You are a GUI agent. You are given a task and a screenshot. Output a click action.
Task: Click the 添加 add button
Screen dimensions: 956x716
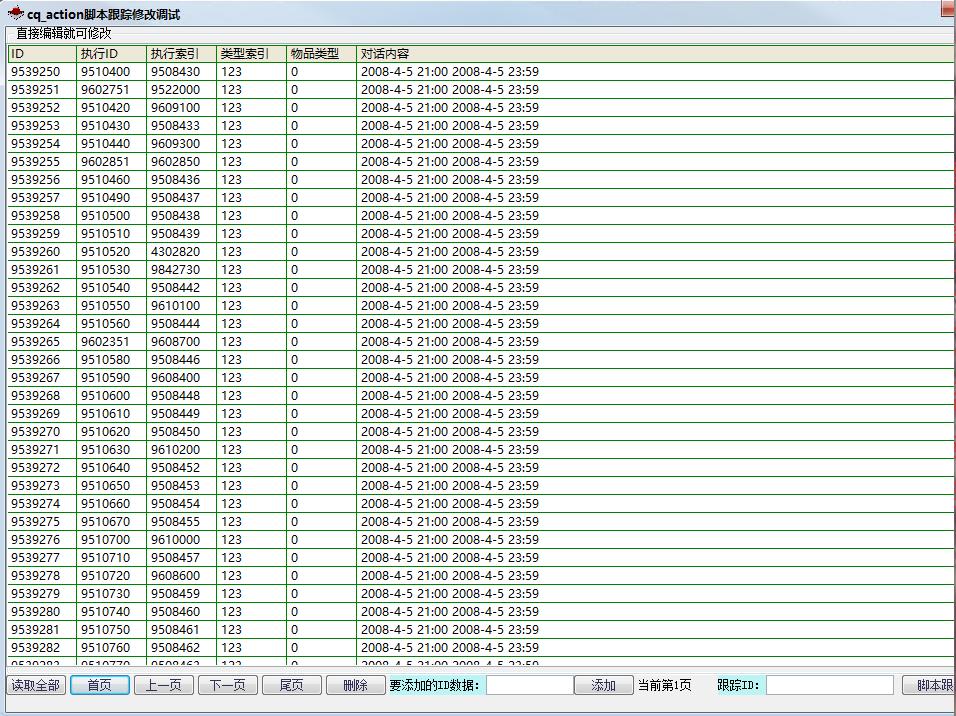[x=603, y=685]
